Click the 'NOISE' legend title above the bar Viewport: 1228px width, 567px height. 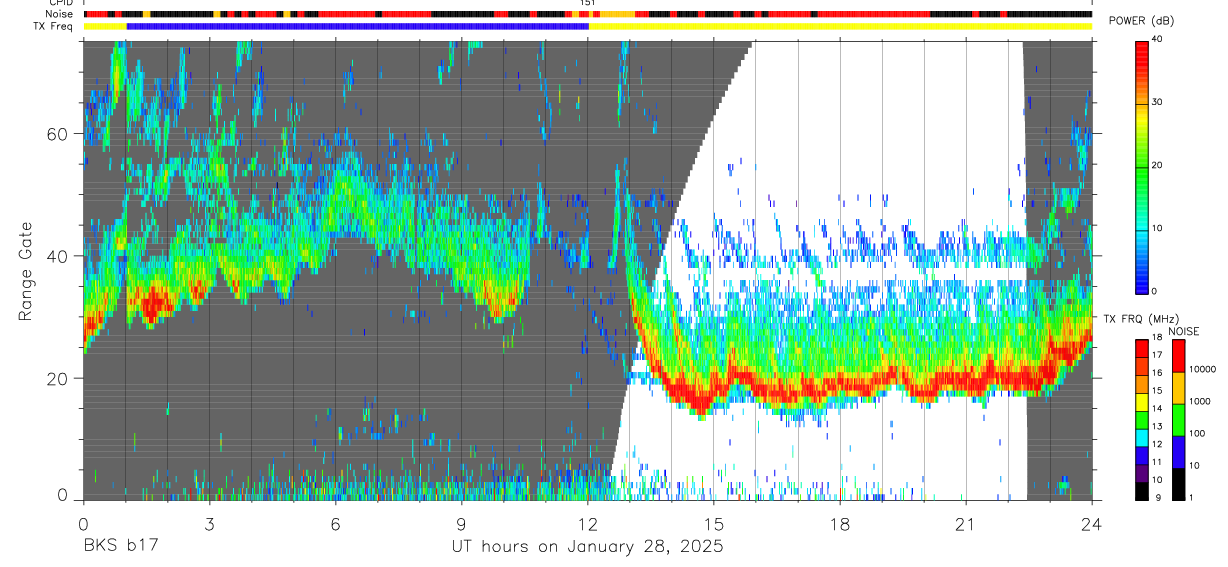coord(1184,331)
